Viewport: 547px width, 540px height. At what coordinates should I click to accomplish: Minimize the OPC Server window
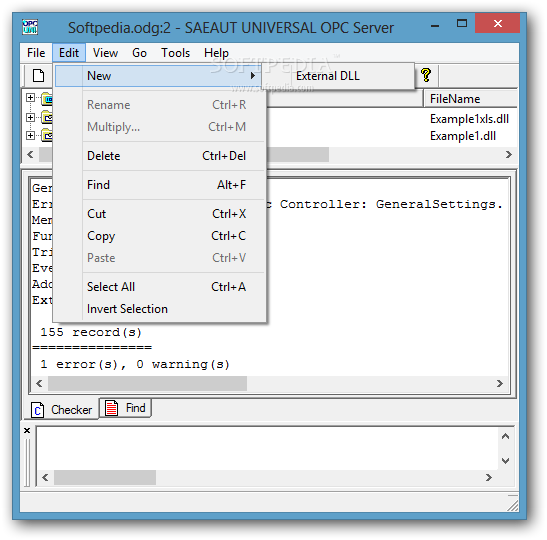click(435, 24)
